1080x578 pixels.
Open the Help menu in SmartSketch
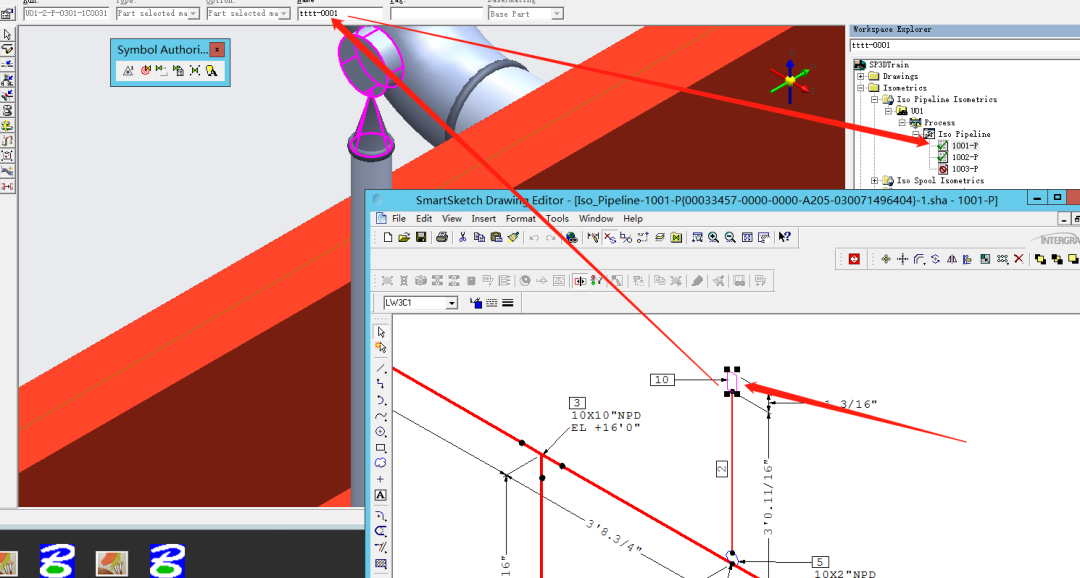click(633, 218)
